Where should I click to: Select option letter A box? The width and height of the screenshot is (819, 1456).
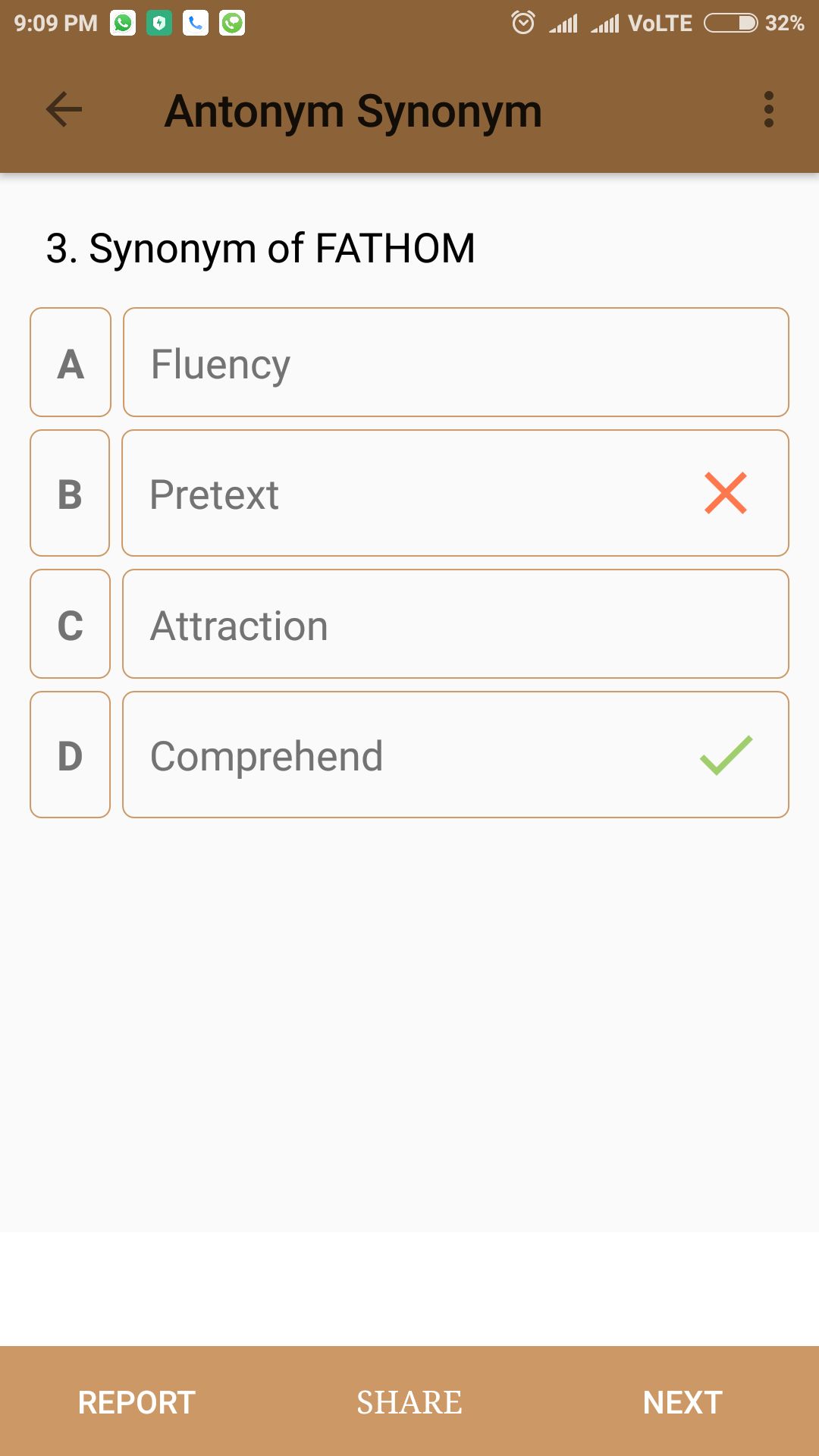[x=71, y=362]
